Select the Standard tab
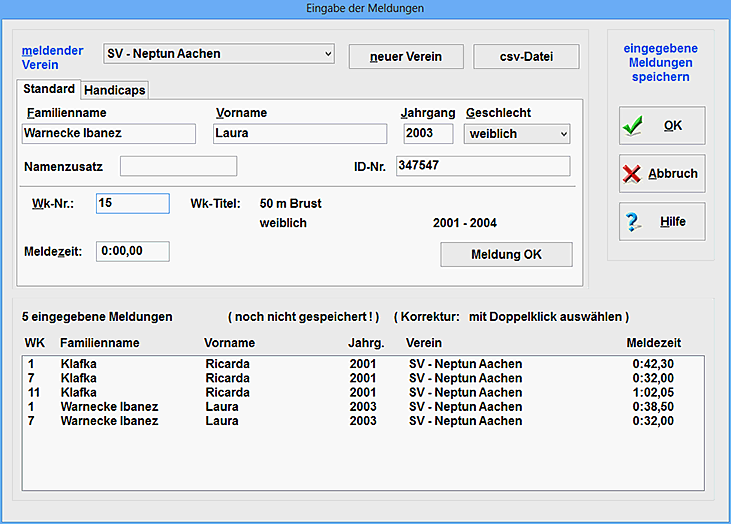Viewport: 731px width, 524px height. [49, 89]
